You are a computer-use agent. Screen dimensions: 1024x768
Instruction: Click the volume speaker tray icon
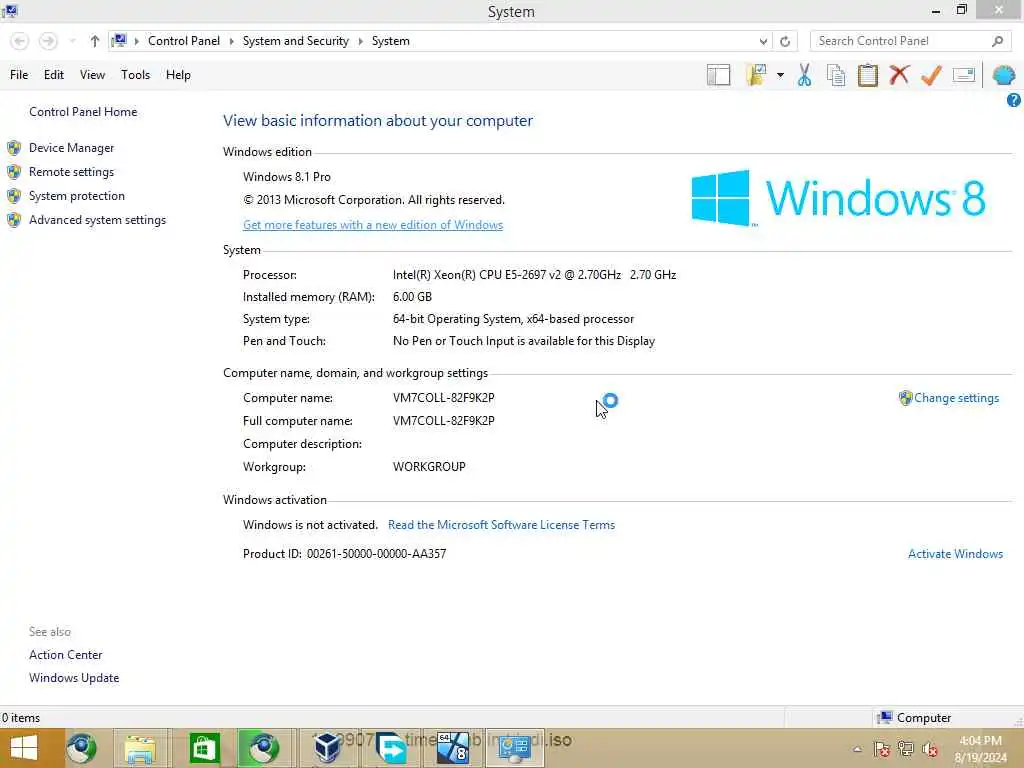(x=930, y=749)
